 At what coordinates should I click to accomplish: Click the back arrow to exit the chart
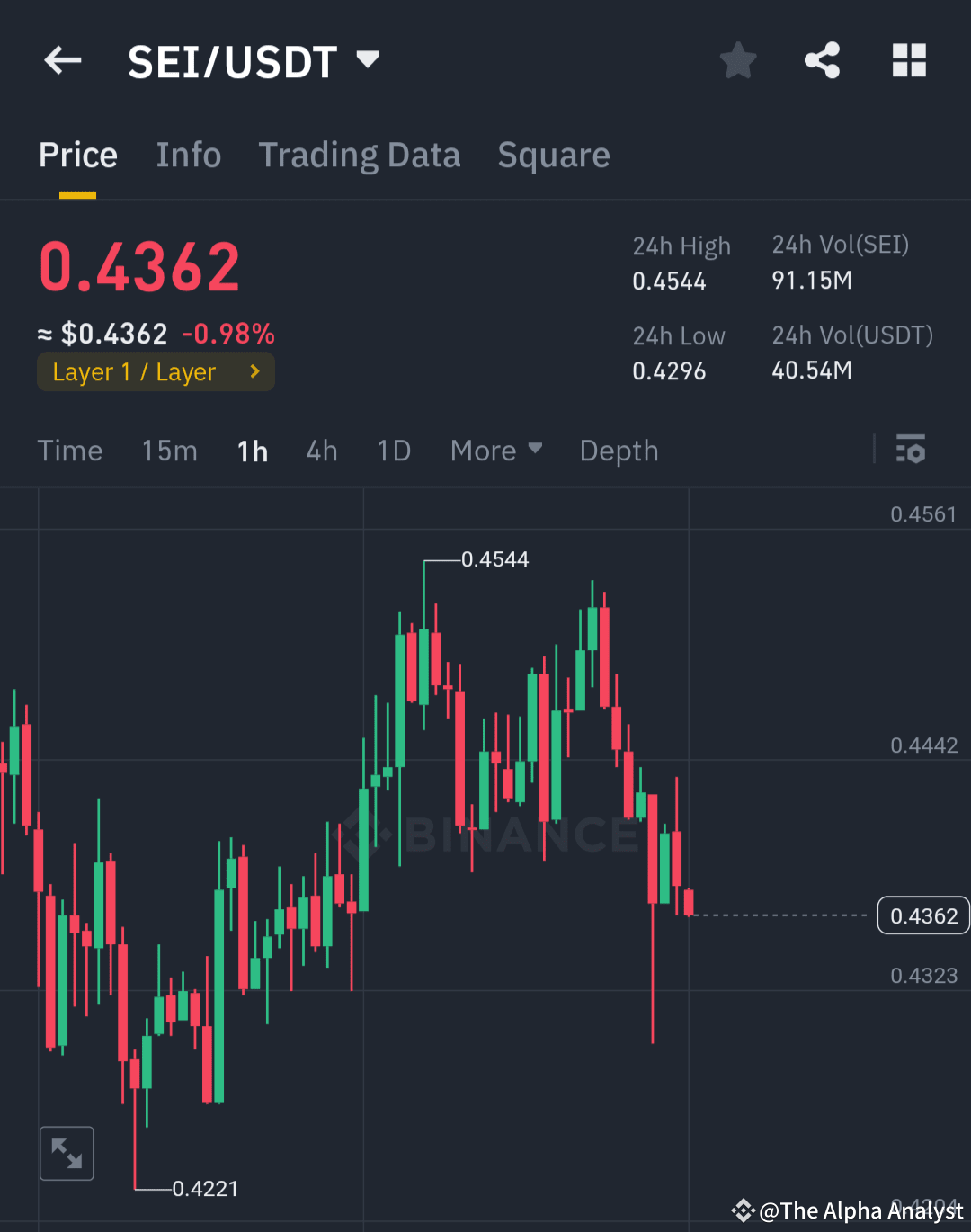pyautogui.click(x=61, y=60)
